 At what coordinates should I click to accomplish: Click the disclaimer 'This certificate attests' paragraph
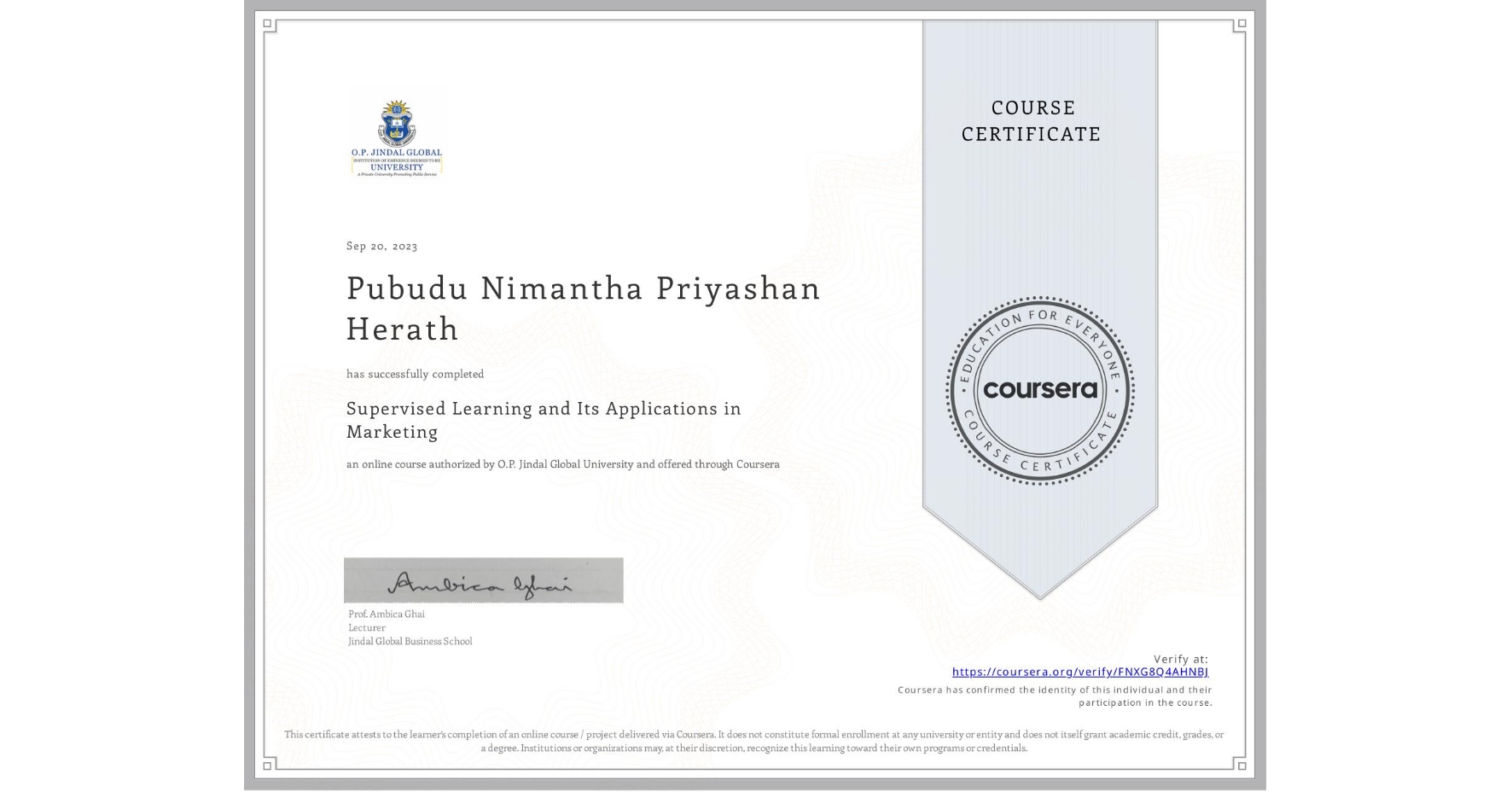pyautogui.click(x=754, y=741)
